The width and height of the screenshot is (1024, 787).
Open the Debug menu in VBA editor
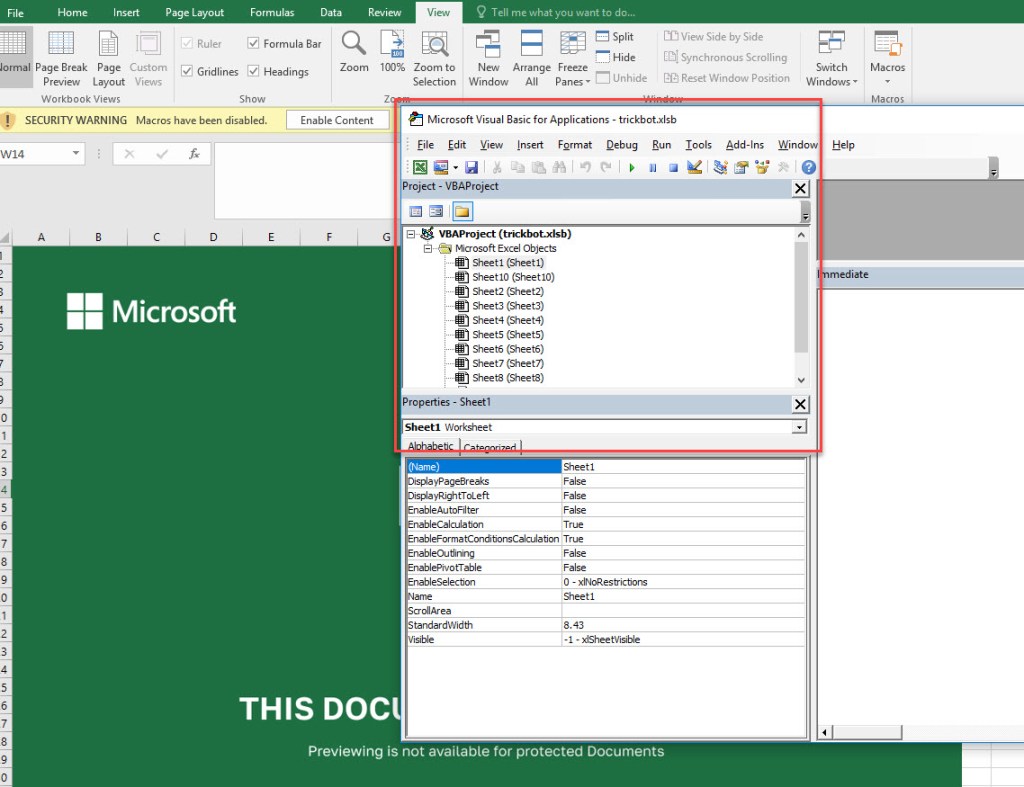(x=621, y=145)
